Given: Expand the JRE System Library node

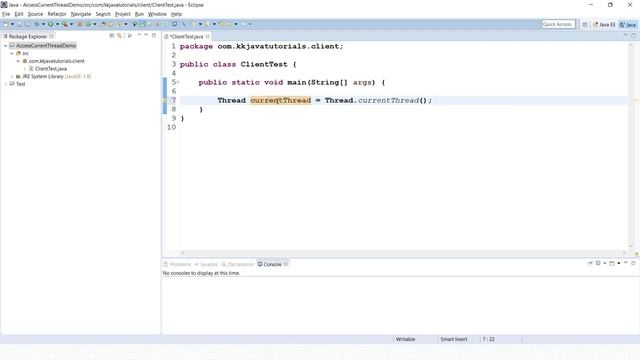Looking at the screenshot, I should point(12,76).
